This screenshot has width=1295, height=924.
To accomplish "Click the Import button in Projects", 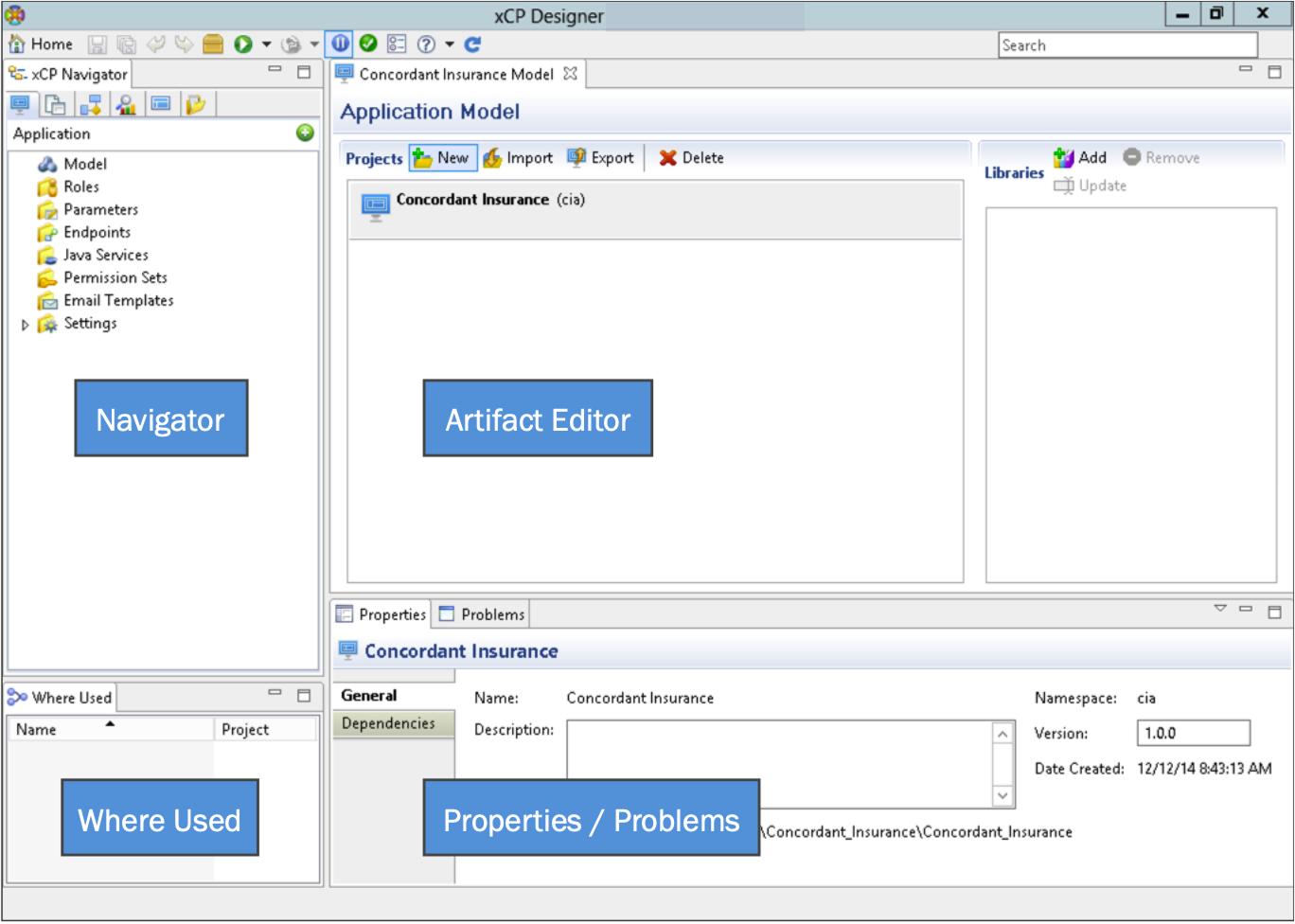I will point(518,158).
